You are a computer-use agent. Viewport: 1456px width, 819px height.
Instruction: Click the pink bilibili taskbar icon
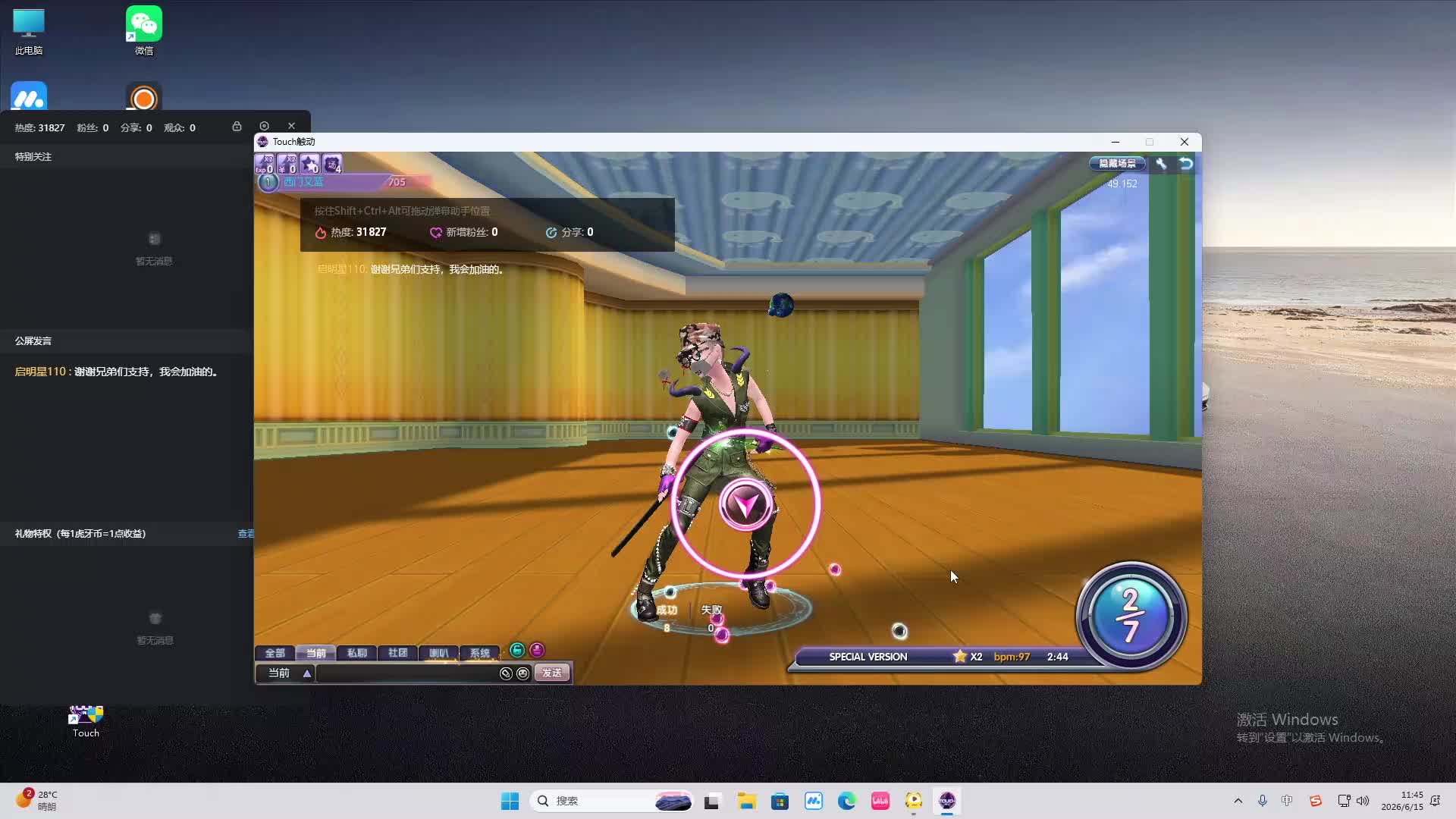(880, 801)
